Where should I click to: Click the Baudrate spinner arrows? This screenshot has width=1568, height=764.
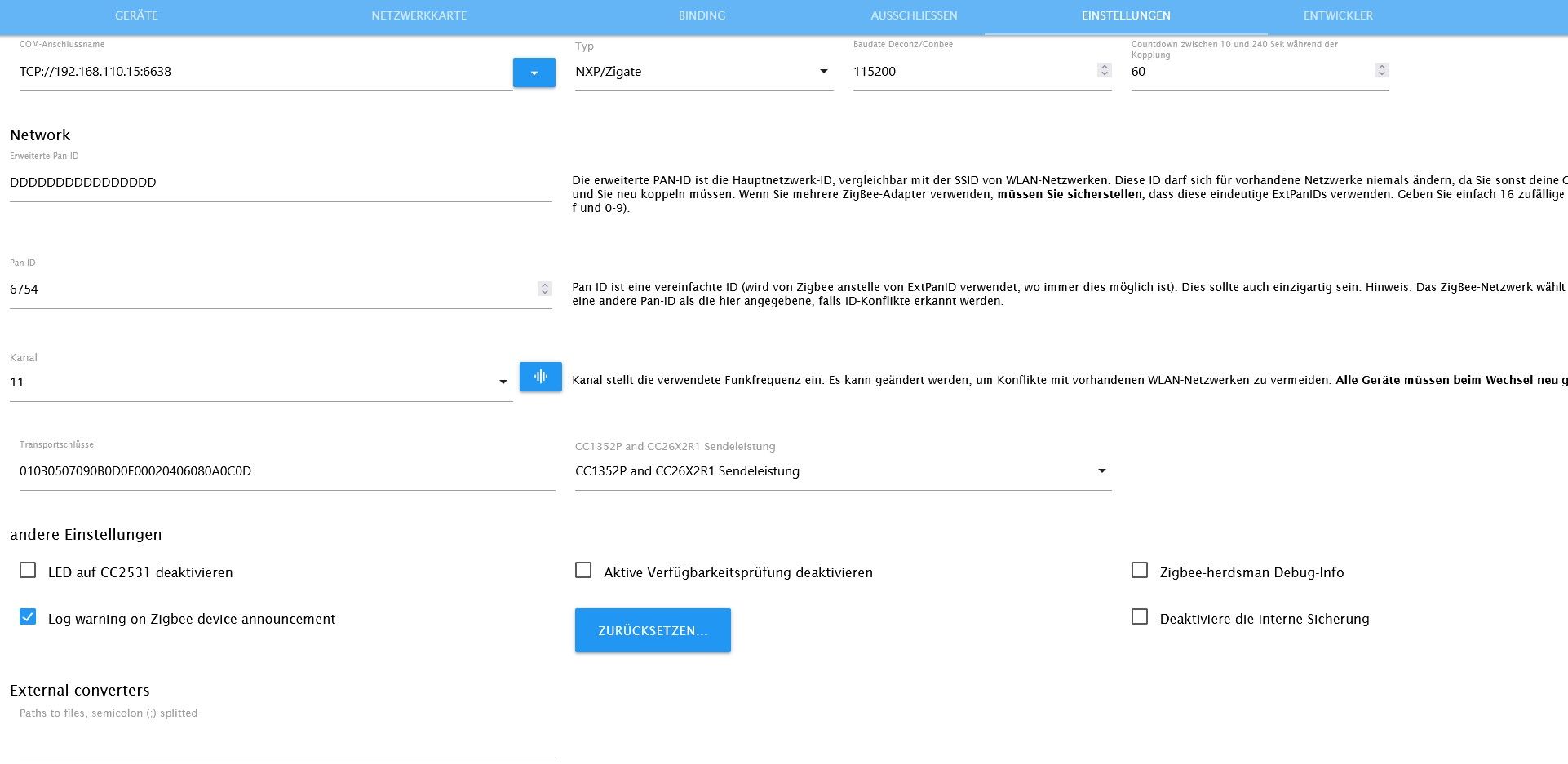(x=1104, y=71)
